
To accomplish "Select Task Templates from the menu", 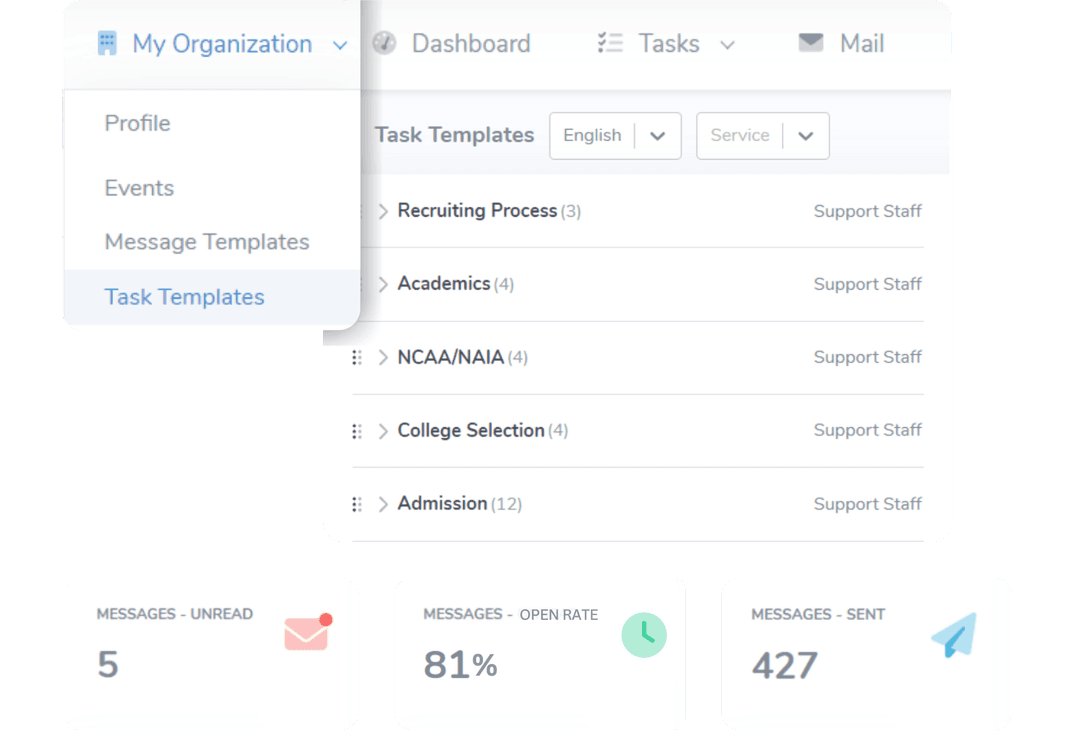I will point(184,297).
